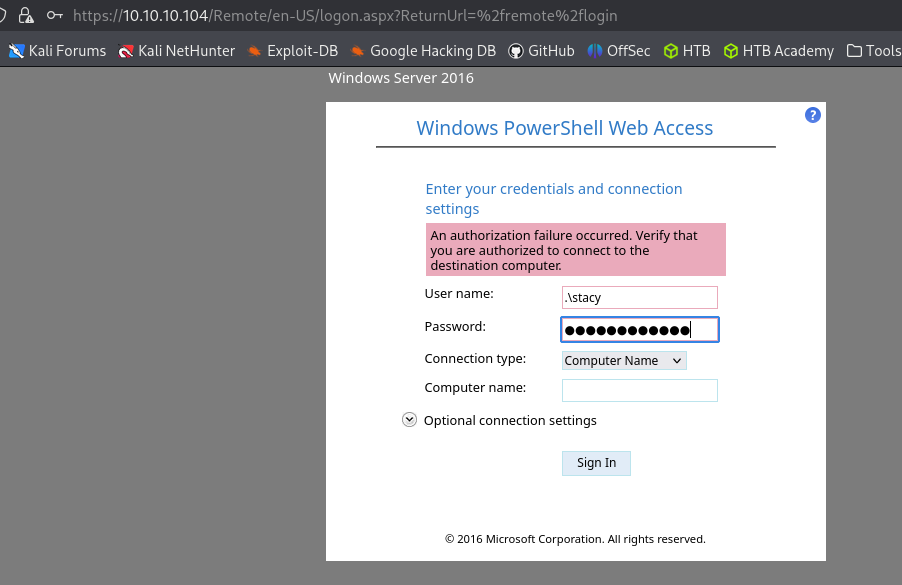The width and height of the screenshot is (902, 585).
Task: Click the Password input field
Action: [x=640, y=330]
